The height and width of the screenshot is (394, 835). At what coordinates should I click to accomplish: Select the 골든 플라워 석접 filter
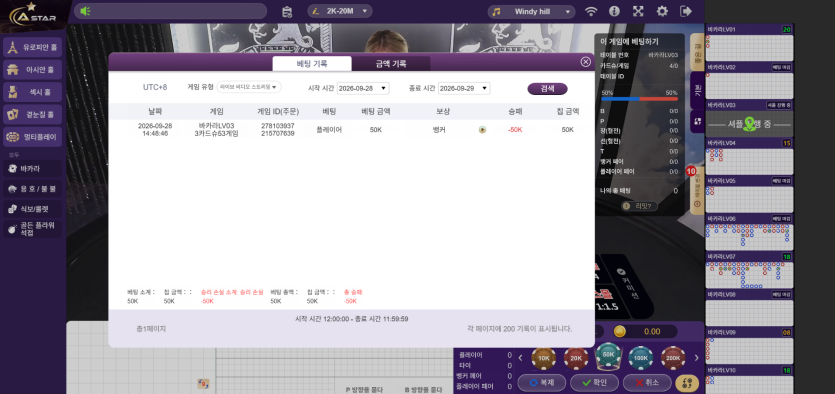coord(32,229)
